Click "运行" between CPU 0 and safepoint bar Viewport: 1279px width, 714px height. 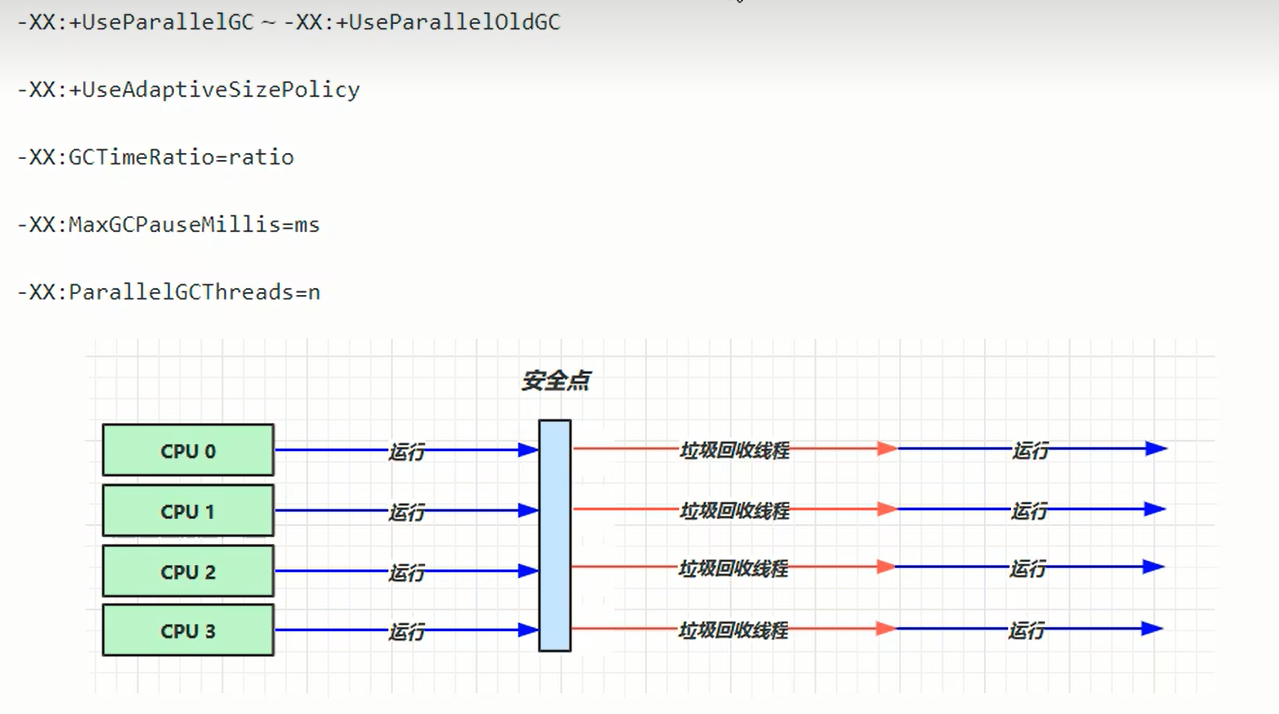[406, 452]
